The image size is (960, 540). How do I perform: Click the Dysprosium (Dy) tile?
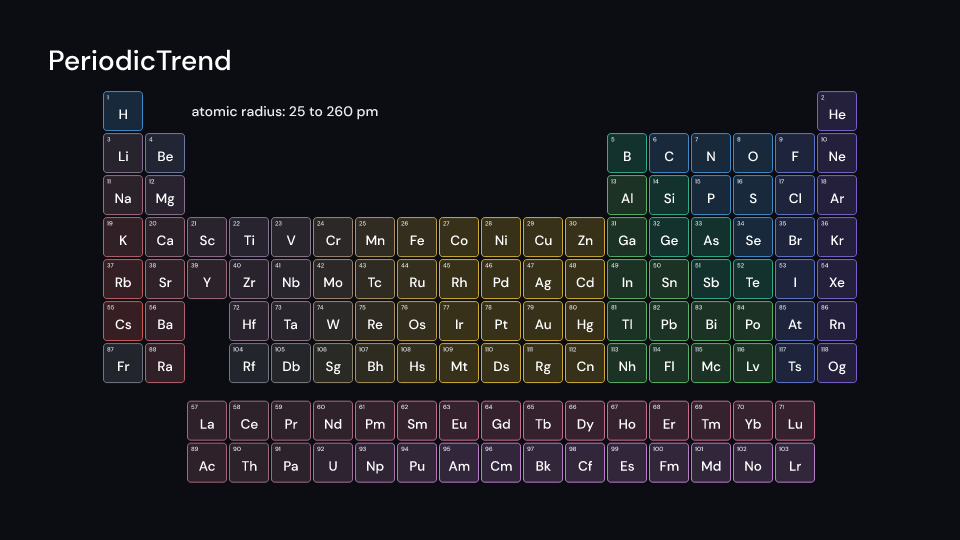pyautogui.click(x=585, y=421)
